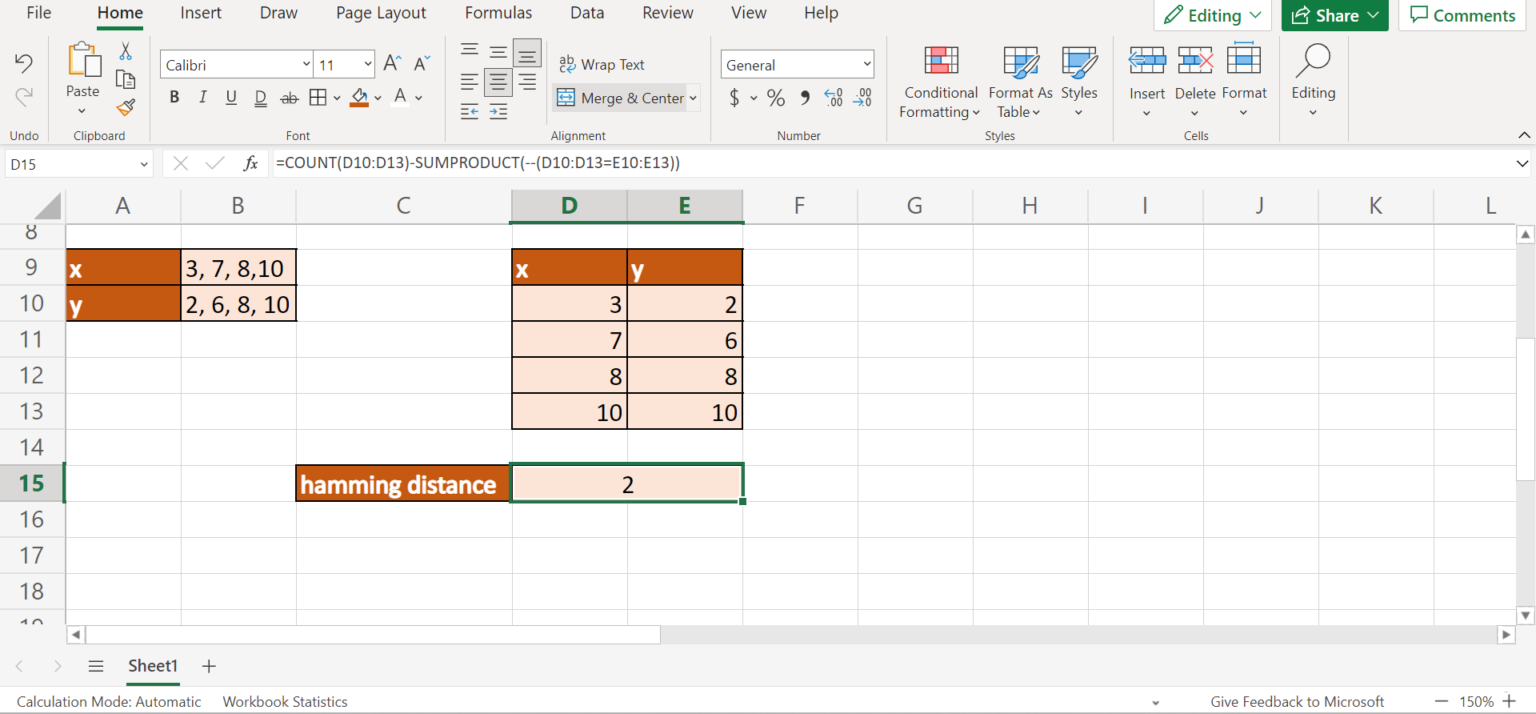Open Workbook Statistics from the status bar

tap(284, 701)
